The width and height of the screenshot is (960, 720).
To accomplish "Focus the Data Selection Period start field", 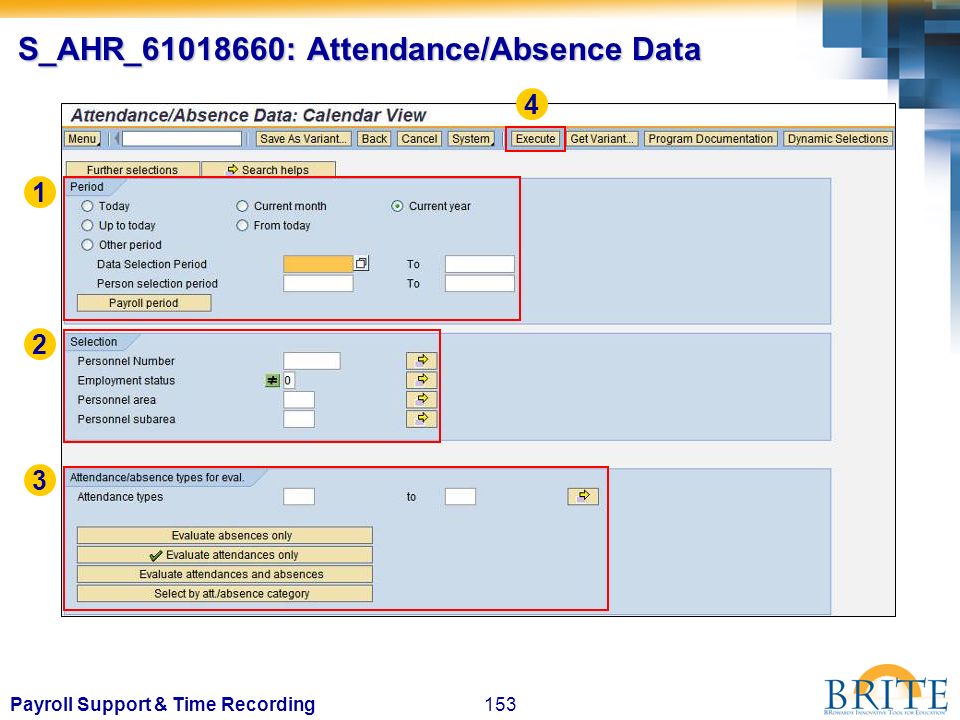I will coord(318,264).
